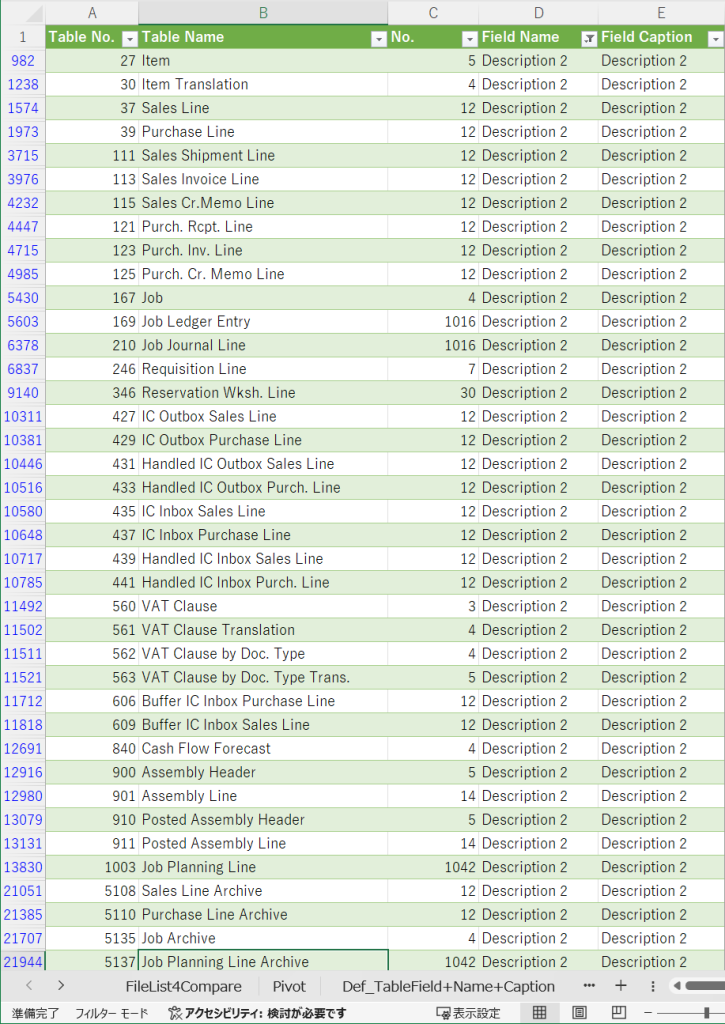Image resolution: width=725 pixels, height=1024 pixels.
Task: Open accessibility check from status bar
Action: [257, 1013]
